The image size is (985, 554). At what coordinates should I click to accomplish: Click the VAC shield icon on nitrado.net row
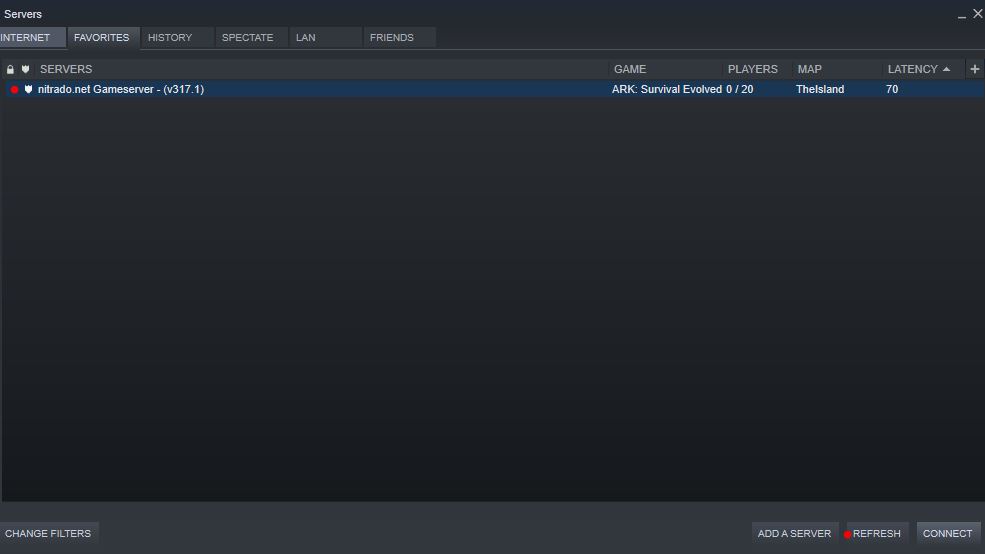tap(28, 89)
